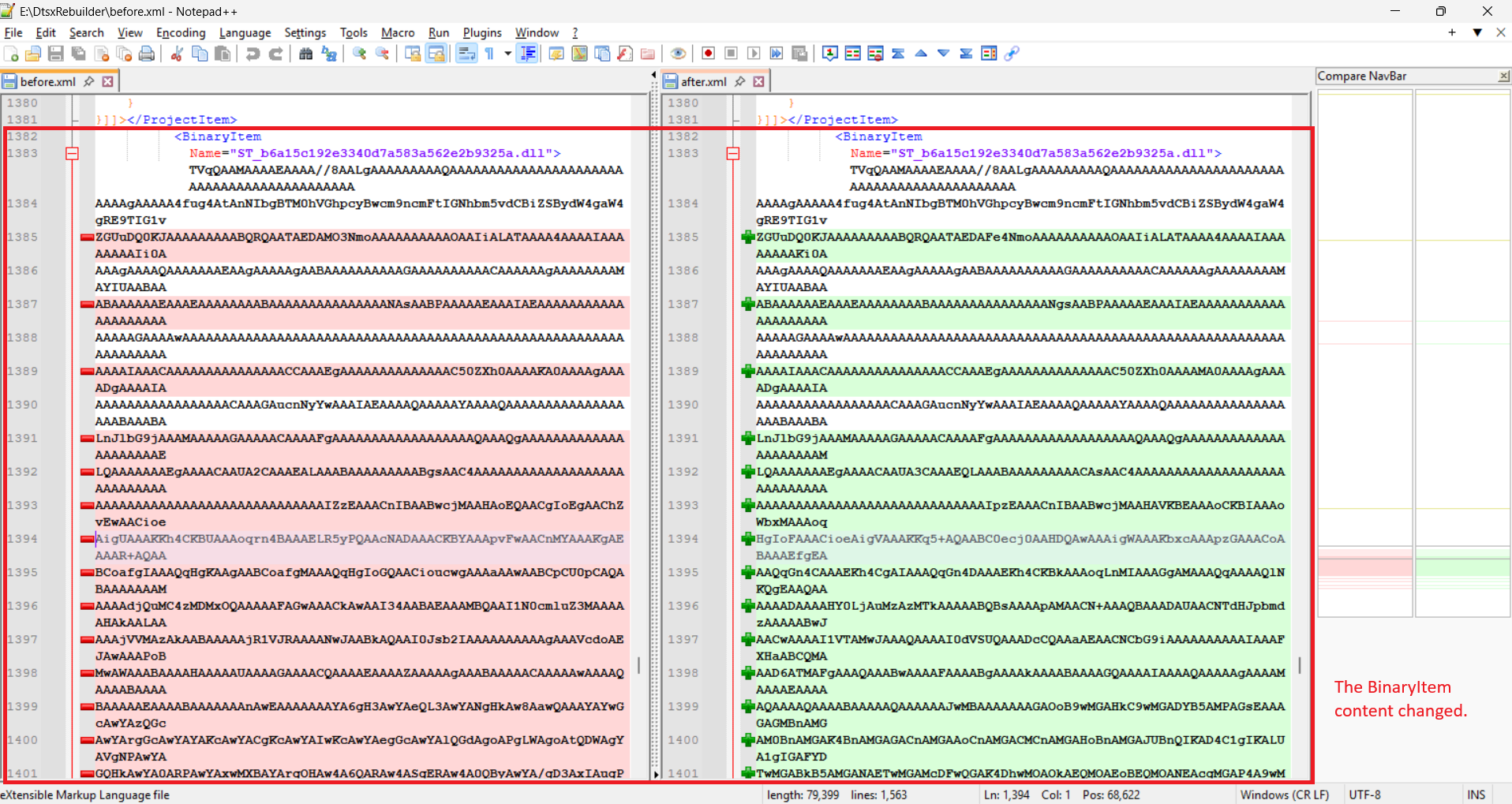Click the plus button at menu bar right
Viewport: 1512px width, 804px height.
pos(1452,32)
